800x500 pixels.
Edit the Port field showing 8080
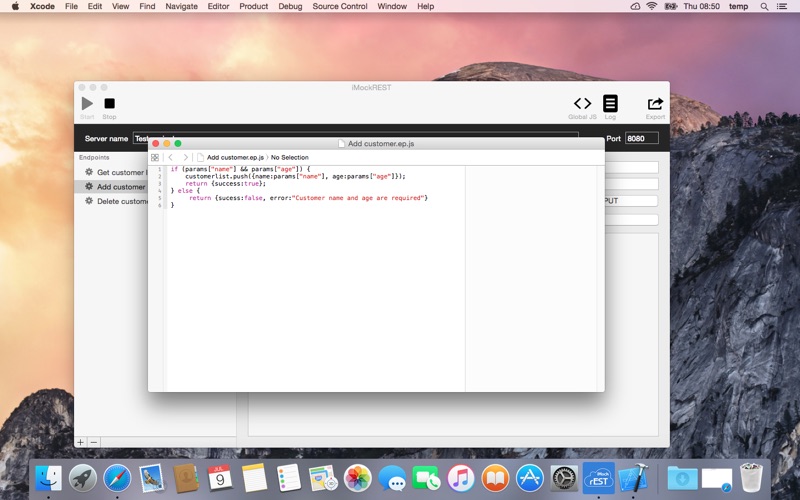click(641, 138)
